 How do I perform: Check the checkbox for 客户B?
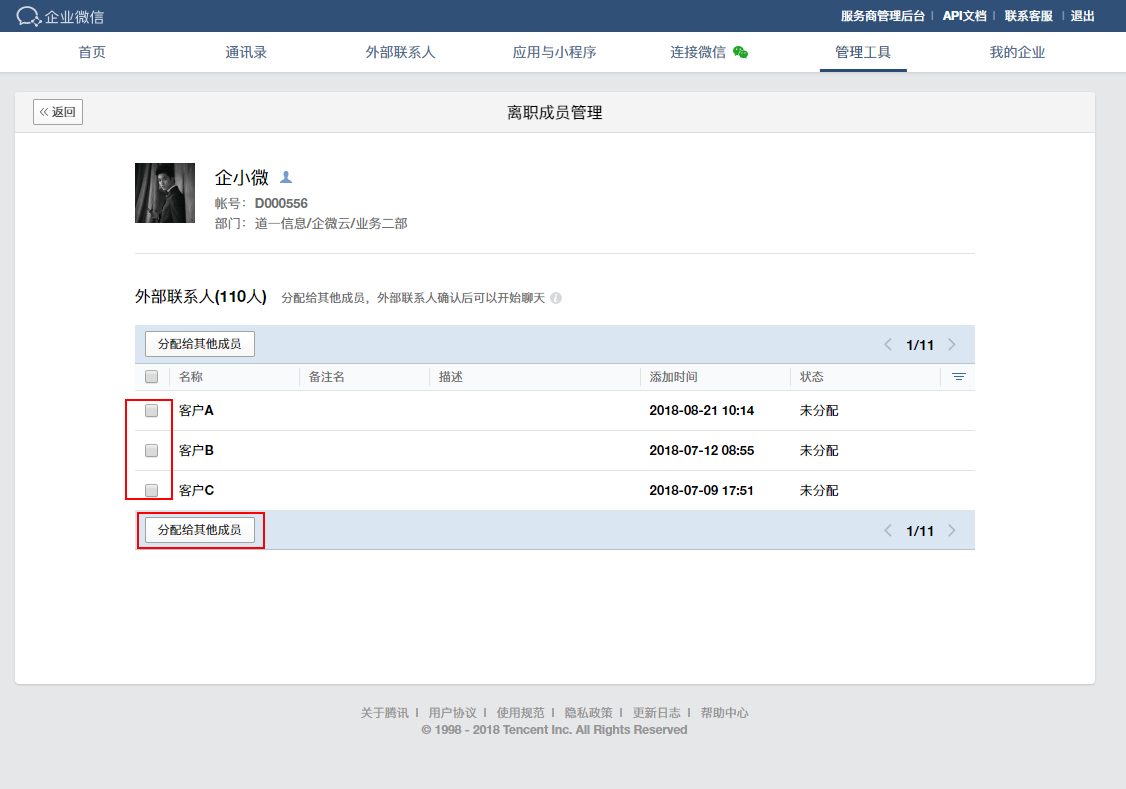tap(150, 450)
